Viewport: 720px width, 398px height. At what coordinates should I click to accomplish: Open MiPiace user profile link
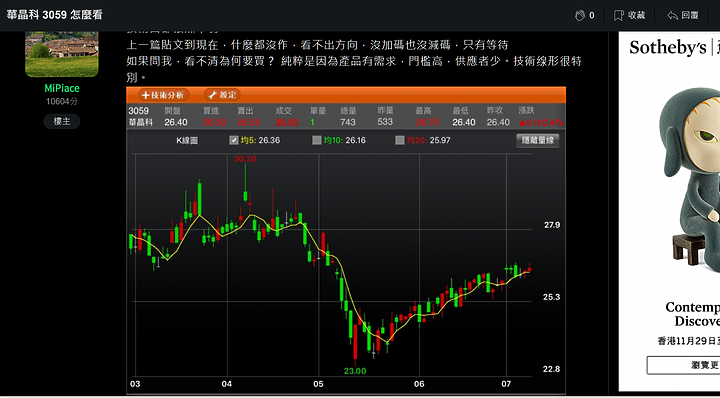(x=62, y=88)
